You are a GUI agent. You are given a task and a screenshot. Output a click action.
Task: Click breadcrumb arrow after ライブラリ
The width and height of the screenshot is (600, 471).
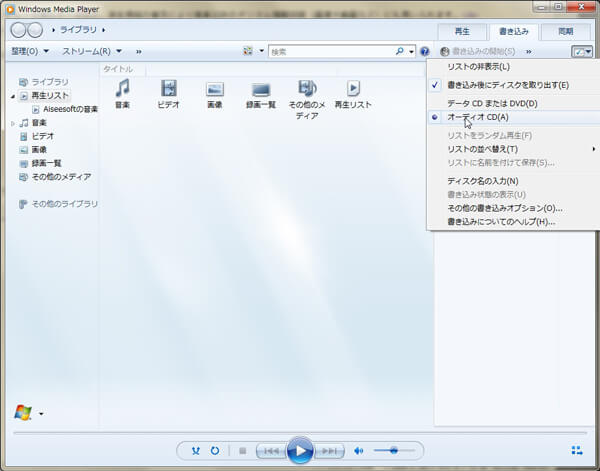point(103,30)
